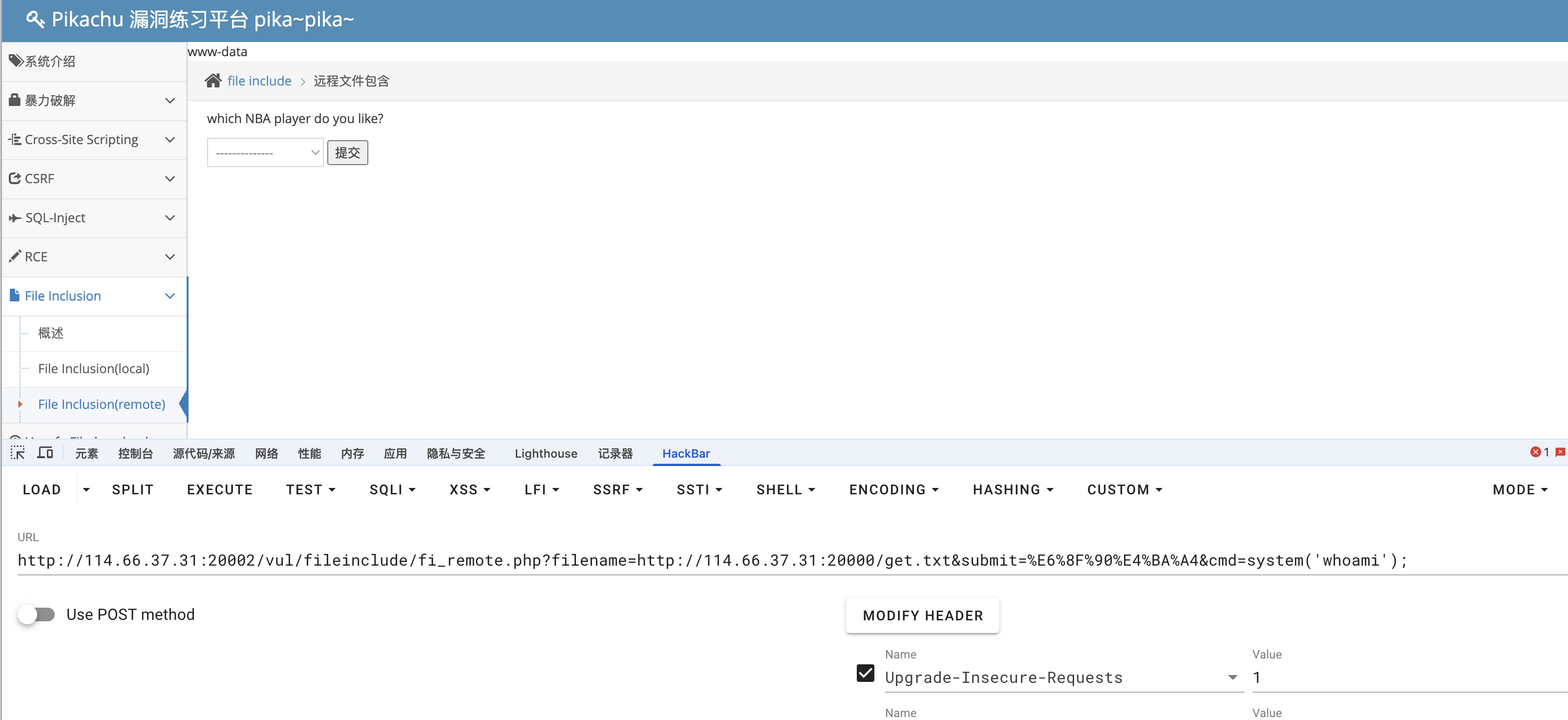This screenshot has height=720, width=1568.
Task: Click the DevTools inspect element icon
Action: point(18,453)
